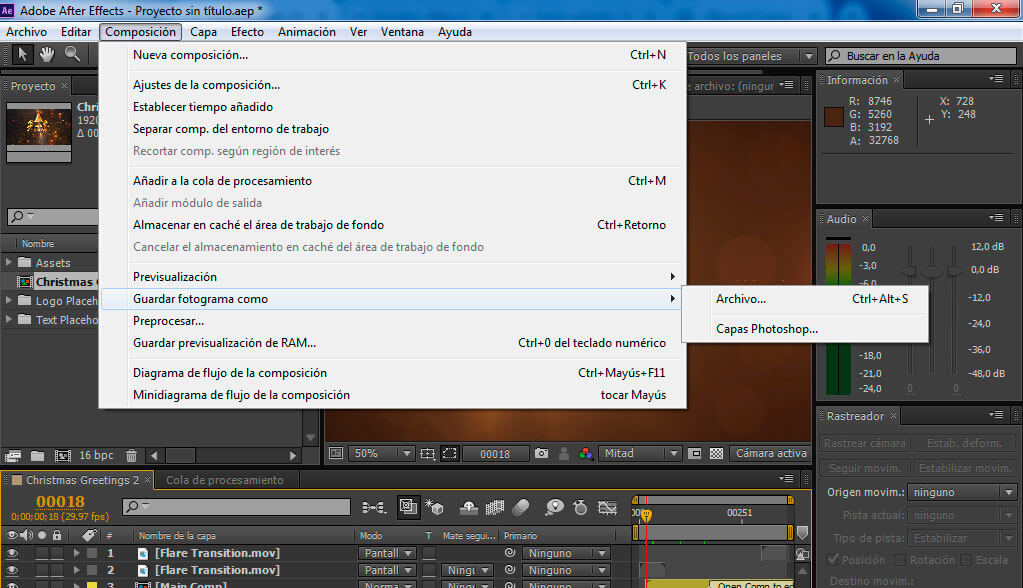Click Estabilizar movim. button
The height and width of the screenshot is (588, 1023).
(x=964, y=468)
